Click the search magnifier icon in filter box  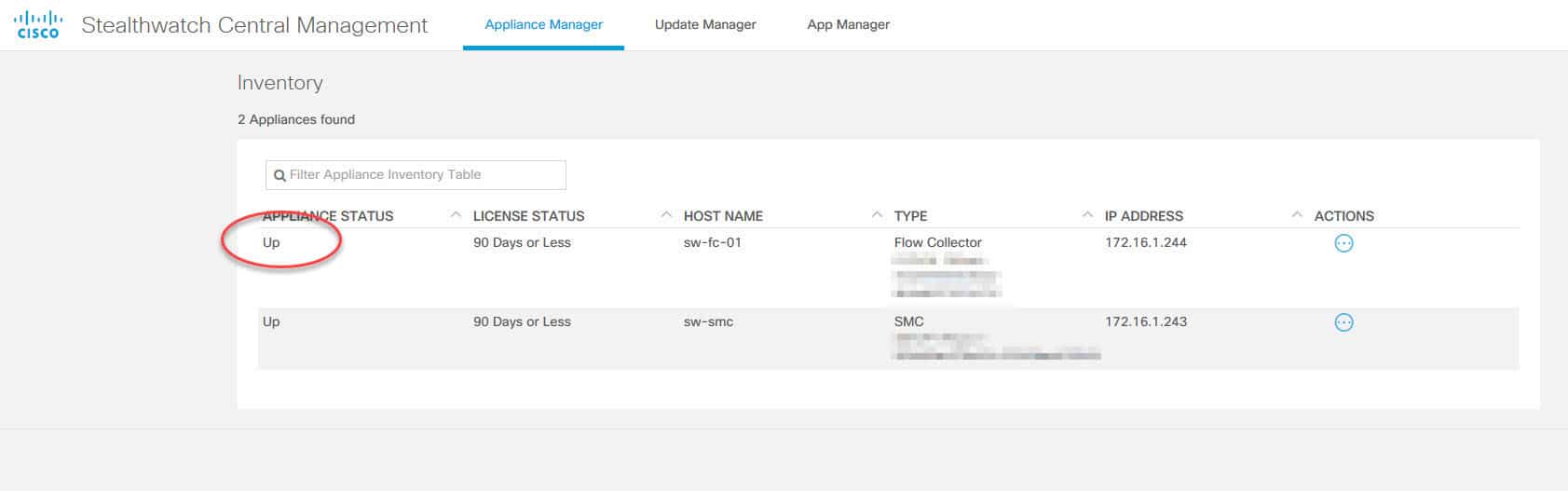click(280, 175)
